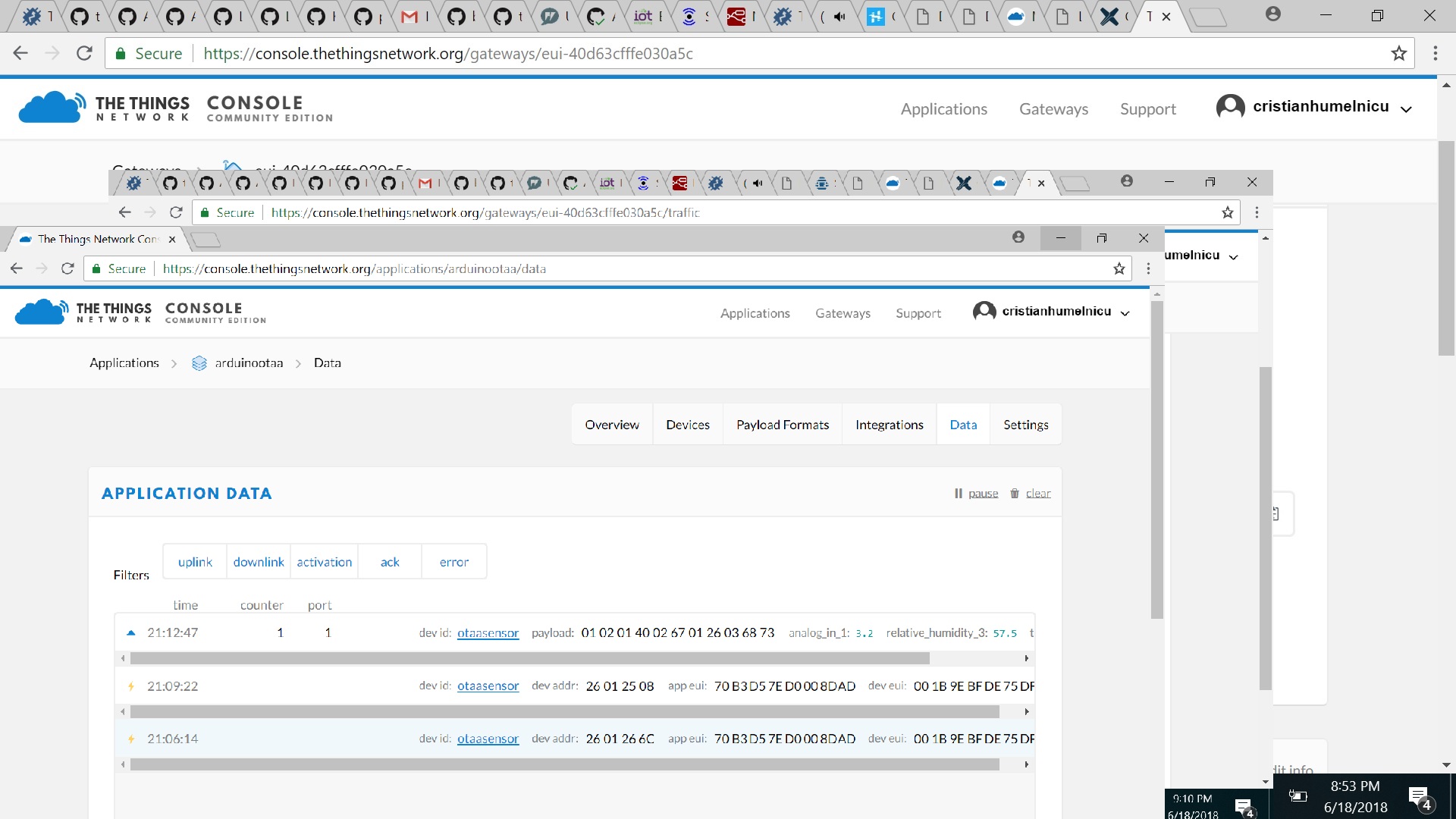Click the activation bolt icon at 21:09:22
1456x819 pixels.
coord(130,686)
